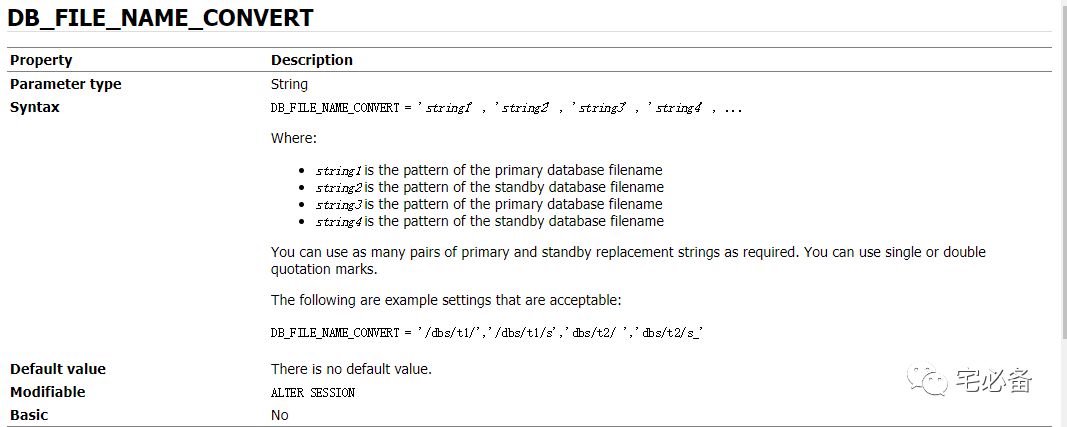Click the String parameter type value
Viewport: 1067px width, 427px height.
[289, 84]
